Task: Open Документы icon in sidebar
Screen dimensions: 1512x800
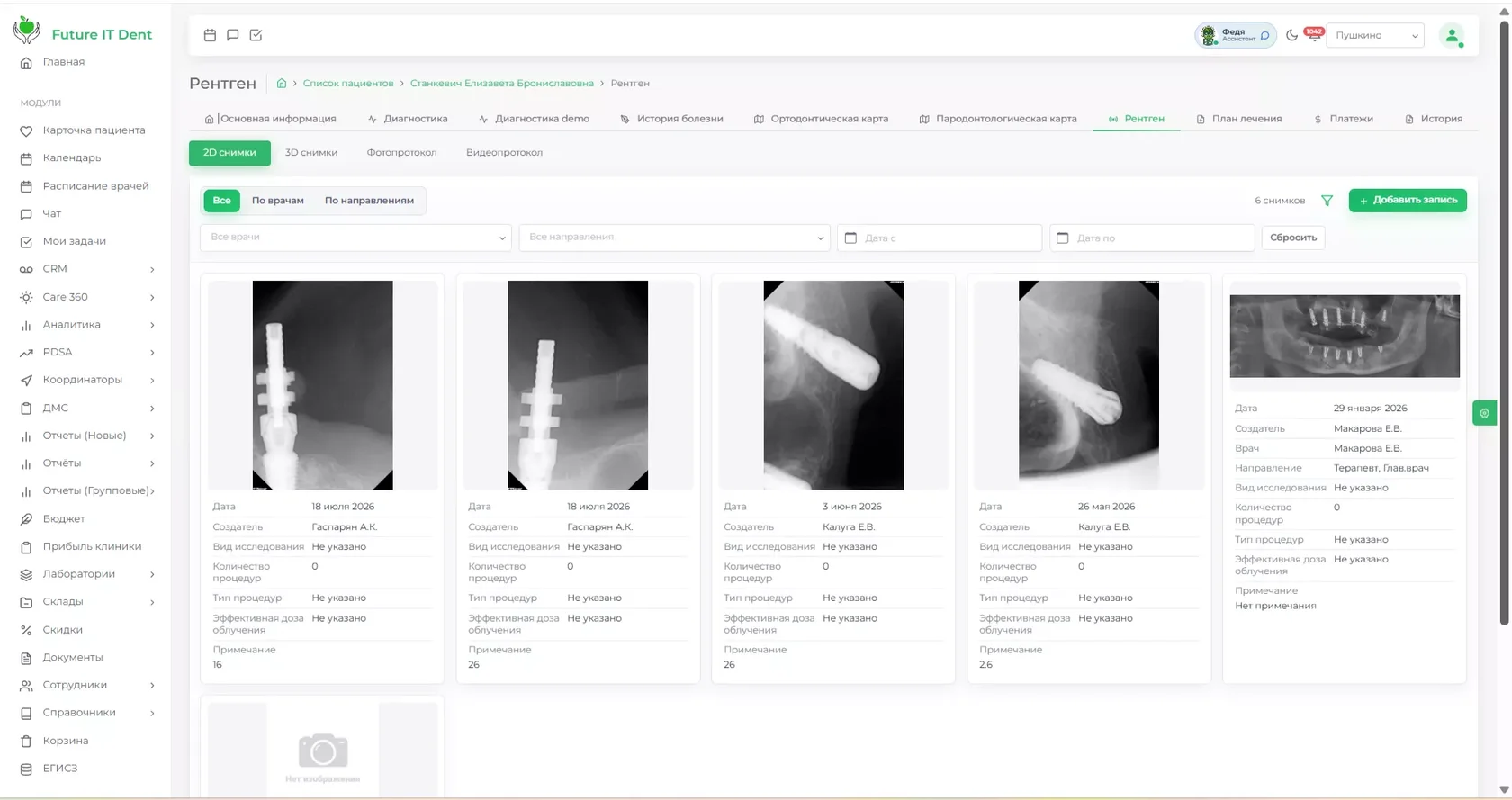Action: [26, 658]
